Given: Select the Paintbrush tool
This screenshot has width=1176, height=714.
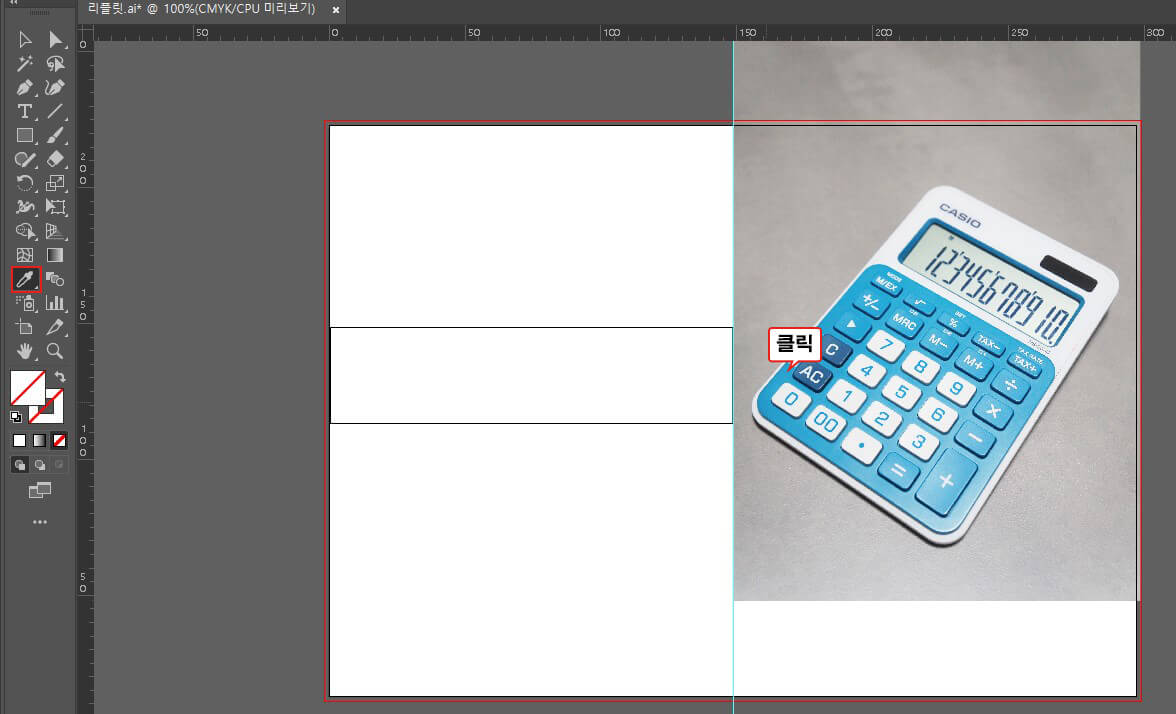Looking at the screenshot, I should tap(55, 135).
